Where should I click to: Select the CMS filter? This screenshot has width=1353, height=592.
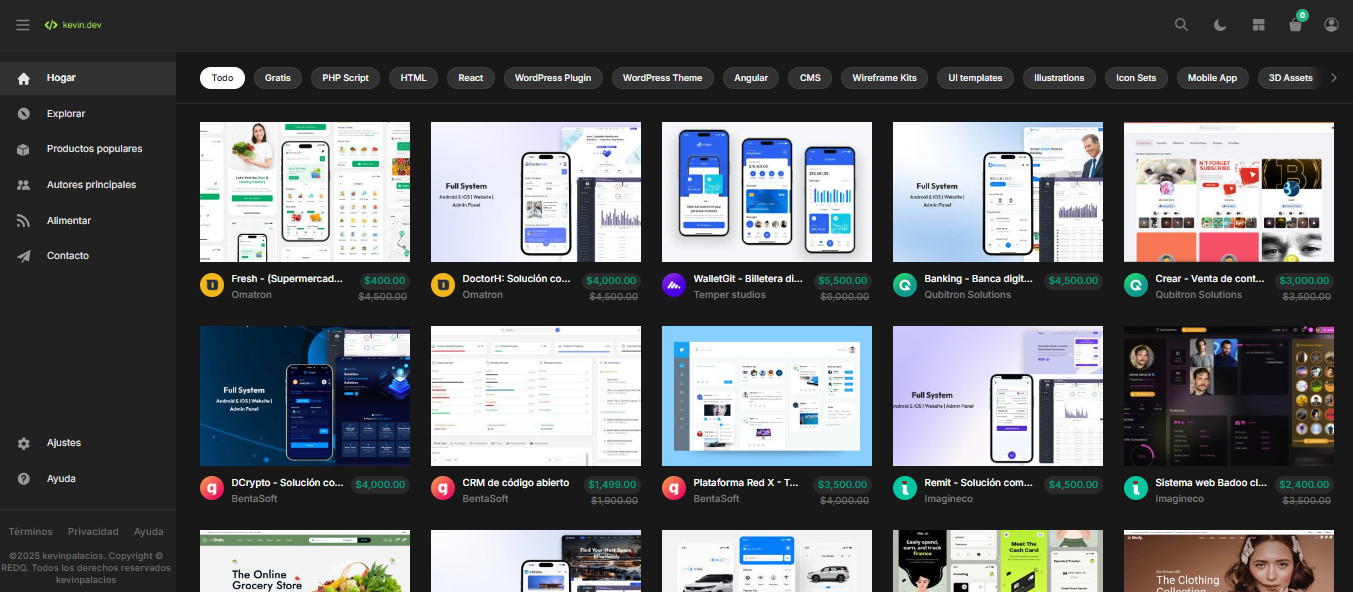[810, 78]
